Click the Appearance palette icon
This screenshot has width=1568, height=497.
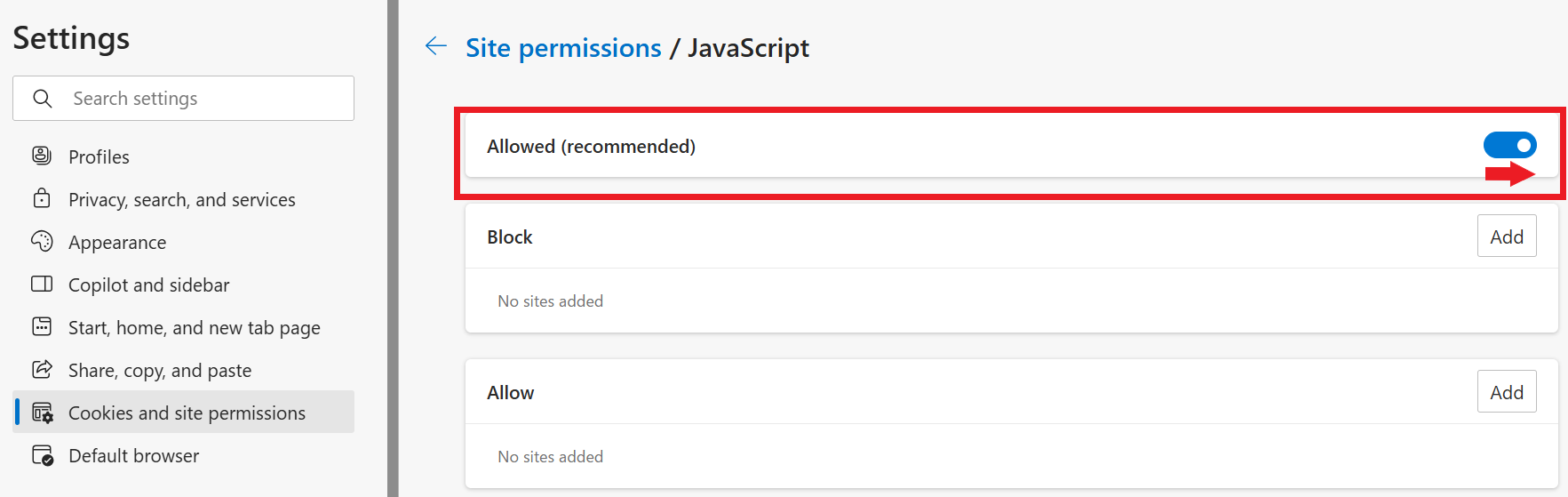pos(42,241)
